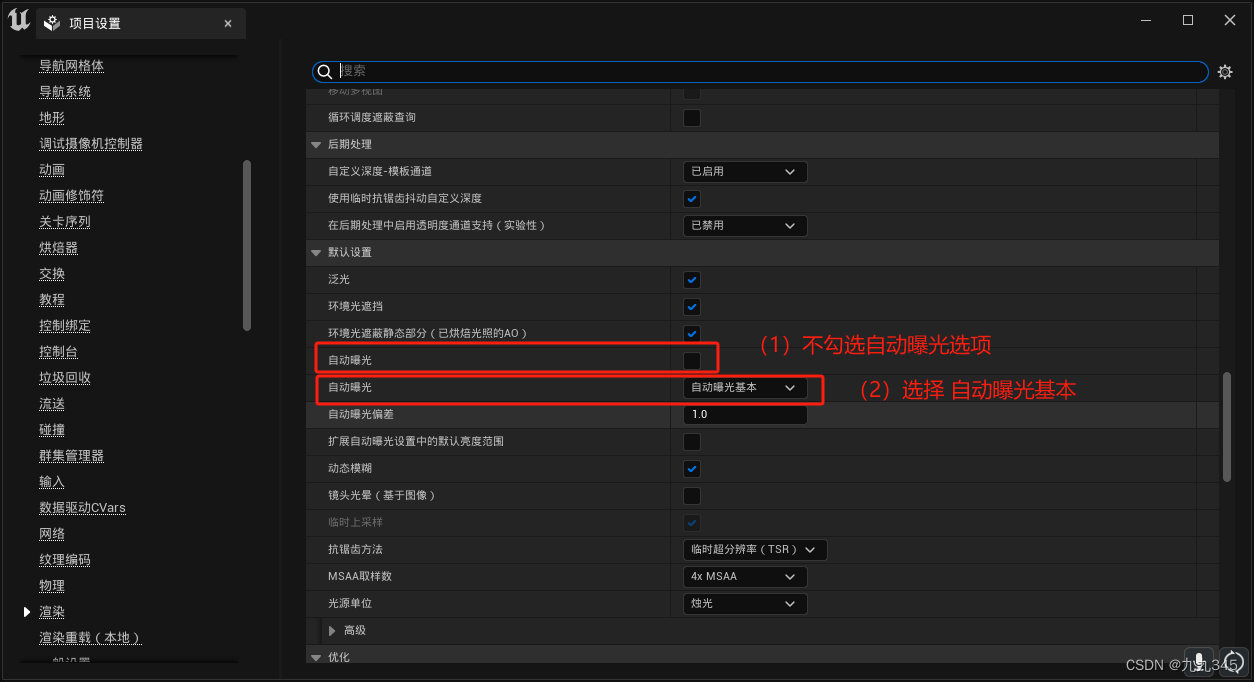
Task: Open 控制台 settings
Action: [58, 352]
